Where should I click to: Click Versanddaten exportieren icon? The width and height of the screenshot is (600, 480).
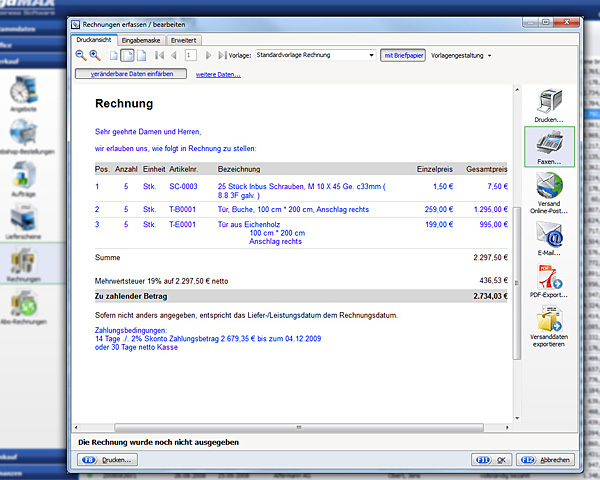click(549, 326)
